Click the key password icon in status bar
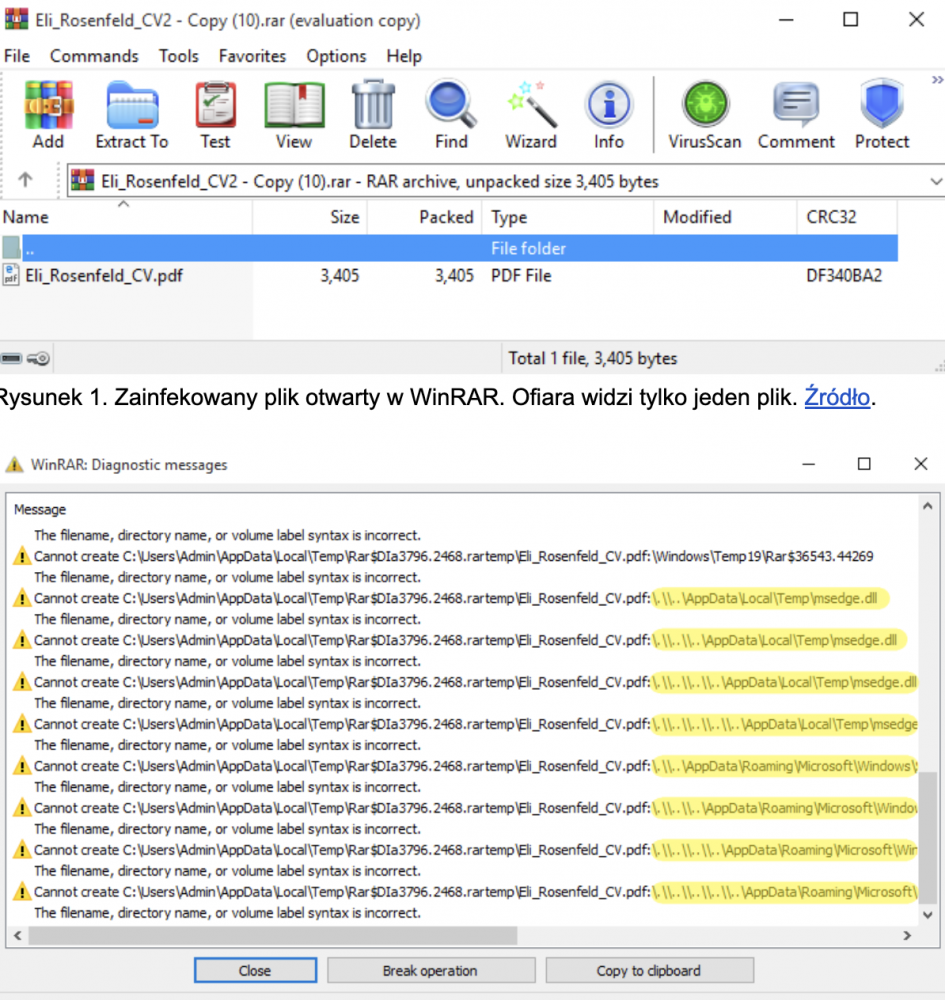945x1000 pixels. coord(38,358)
